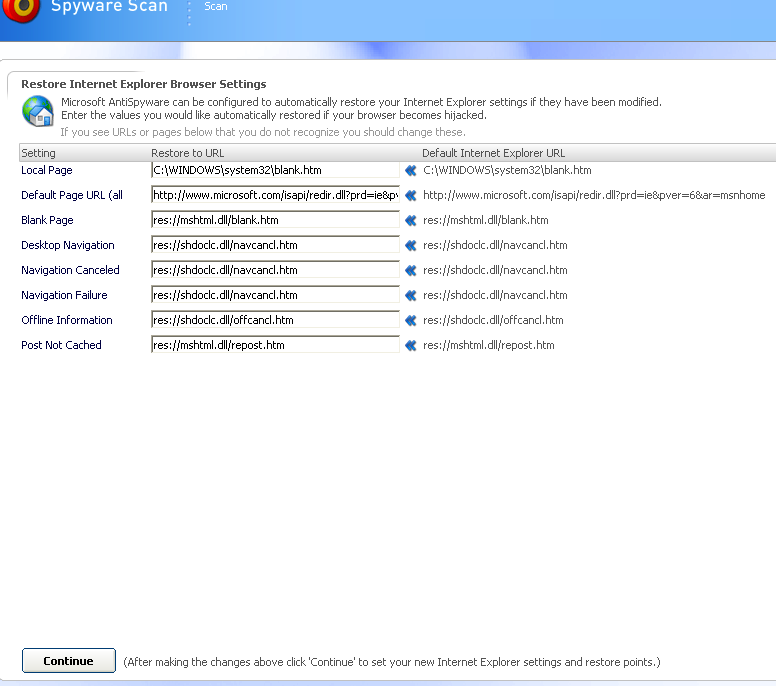
Task: Click restore-default arrow icon for Navigation Failure
Action: click(411, 295)
